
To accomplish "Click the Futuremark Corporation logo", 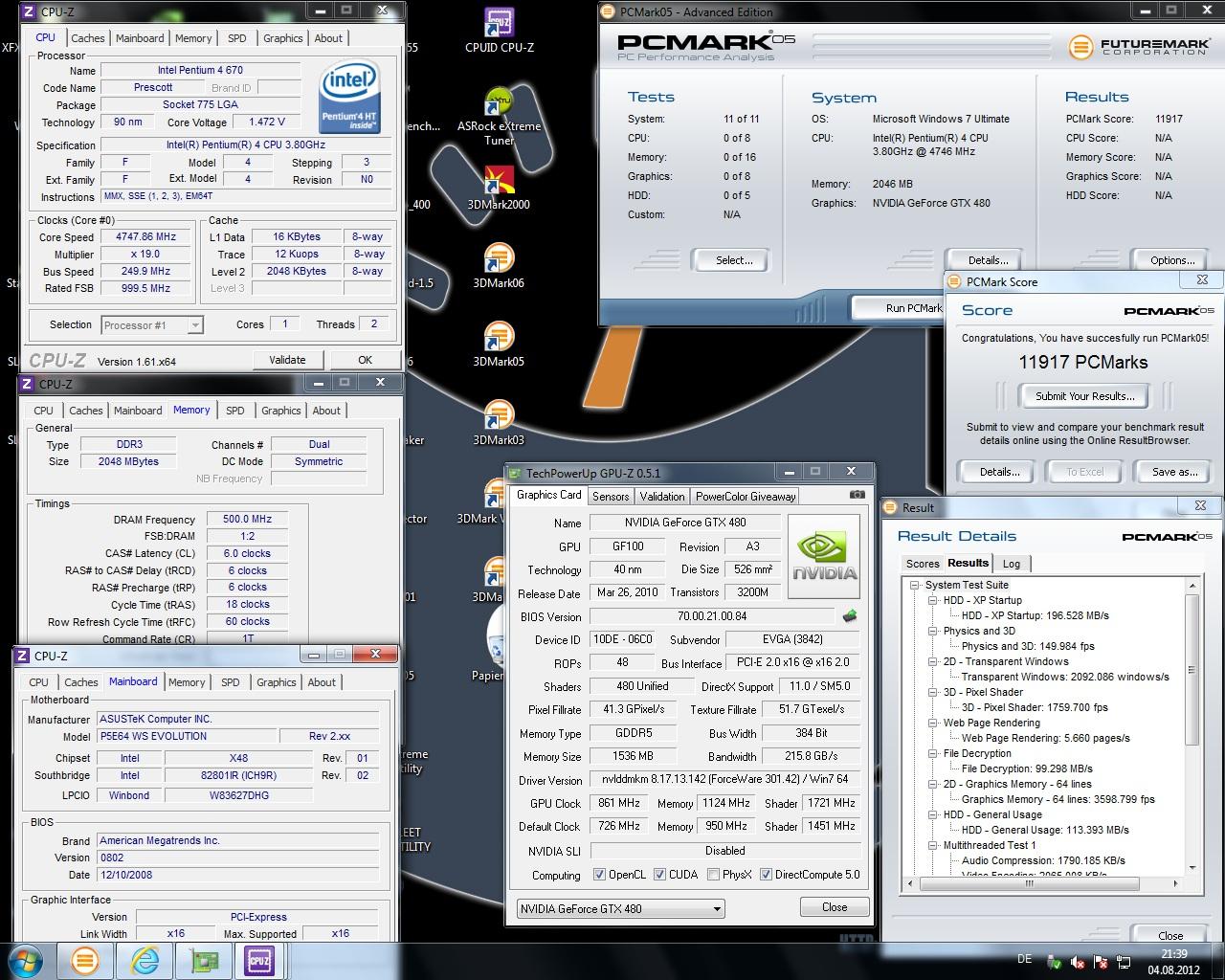I will click(1137, 47).
